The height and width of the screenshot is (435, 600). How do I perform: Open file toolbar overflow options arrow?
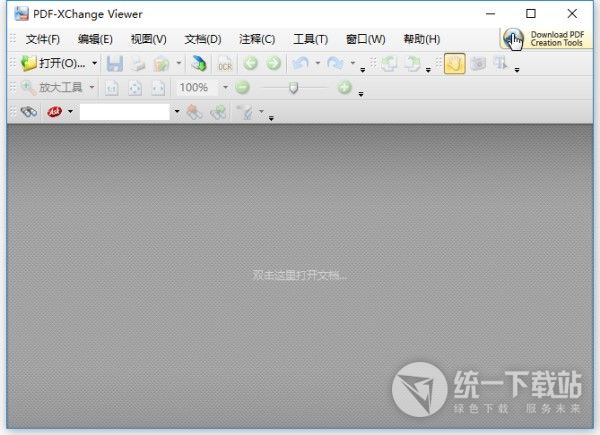click(362, 70)
